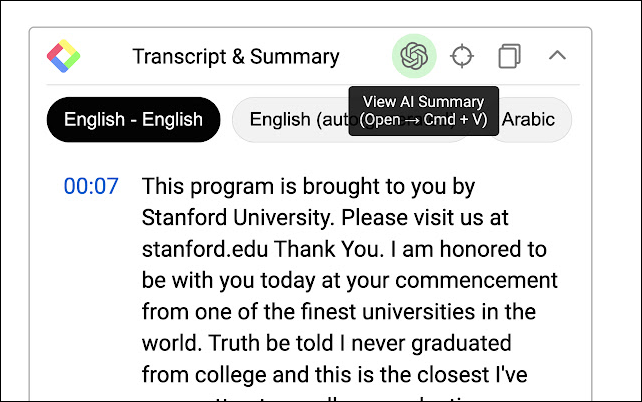Click the line "This program is brought to you by"
The image size is (642, 402).
[308, 187]
